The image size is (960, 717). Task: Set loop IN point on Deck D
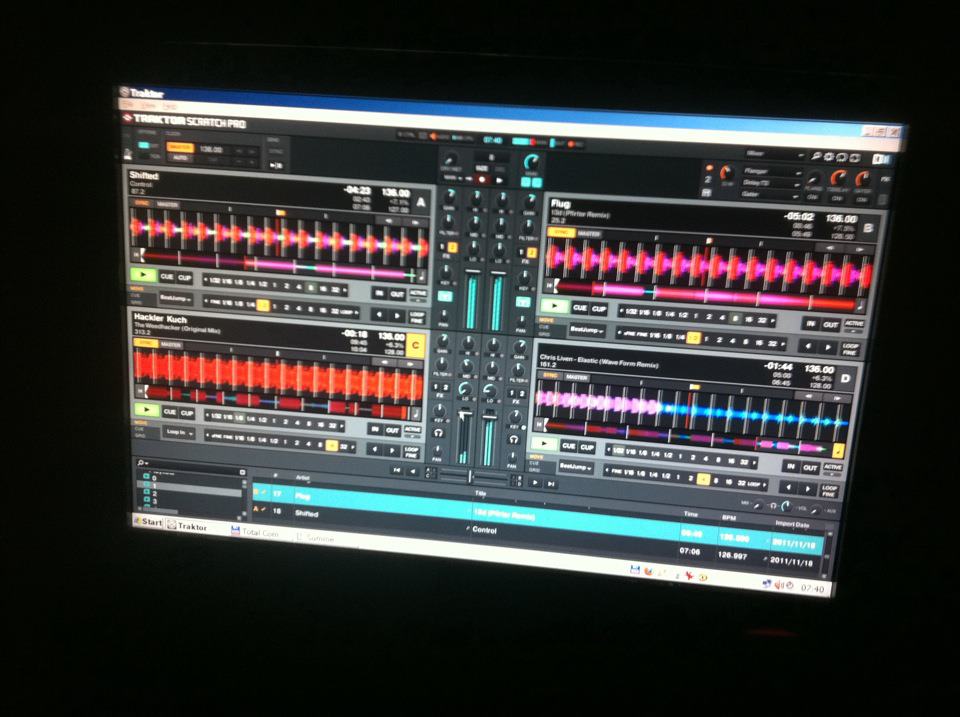coord(790,467)
